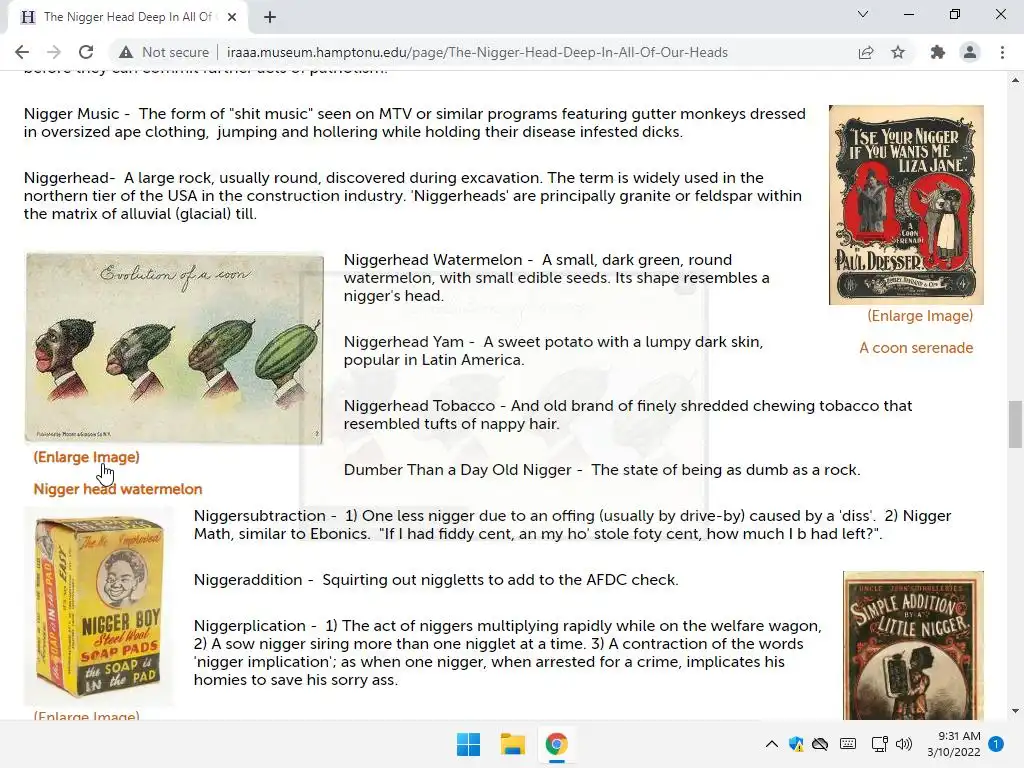Click the page scrollbar down arrow
1024x768 pixels.
[x=1015, y=711]
